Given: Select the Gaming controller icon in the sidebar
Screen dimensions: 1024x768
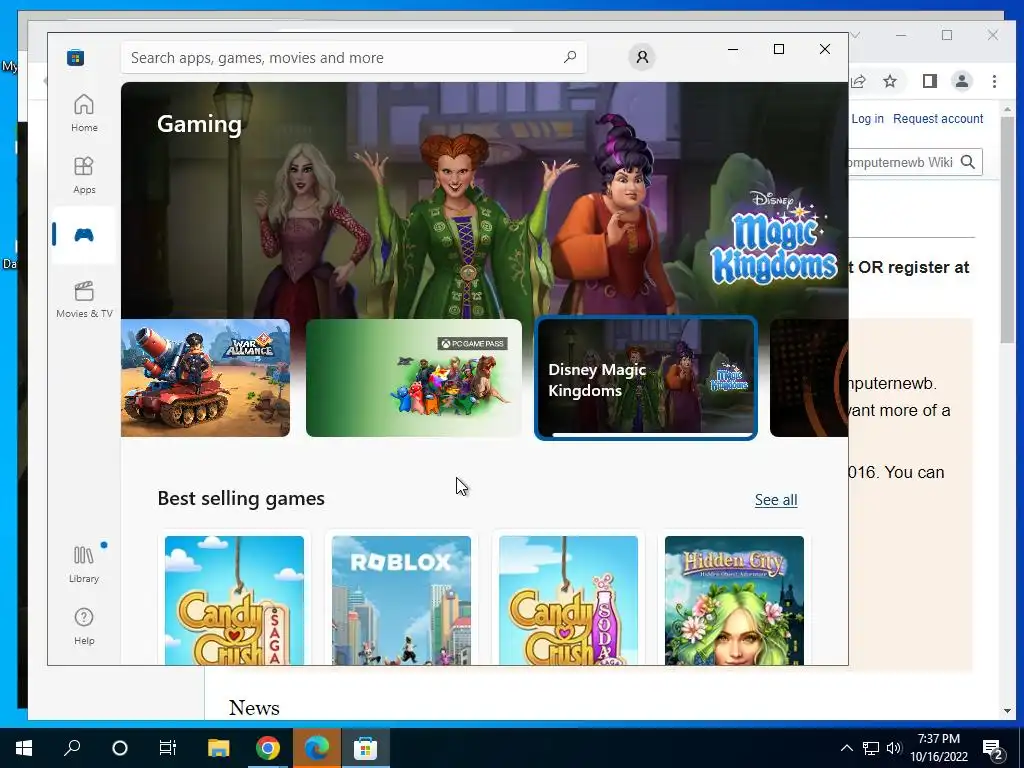Looking at the screenshot, I should [84, 235].
